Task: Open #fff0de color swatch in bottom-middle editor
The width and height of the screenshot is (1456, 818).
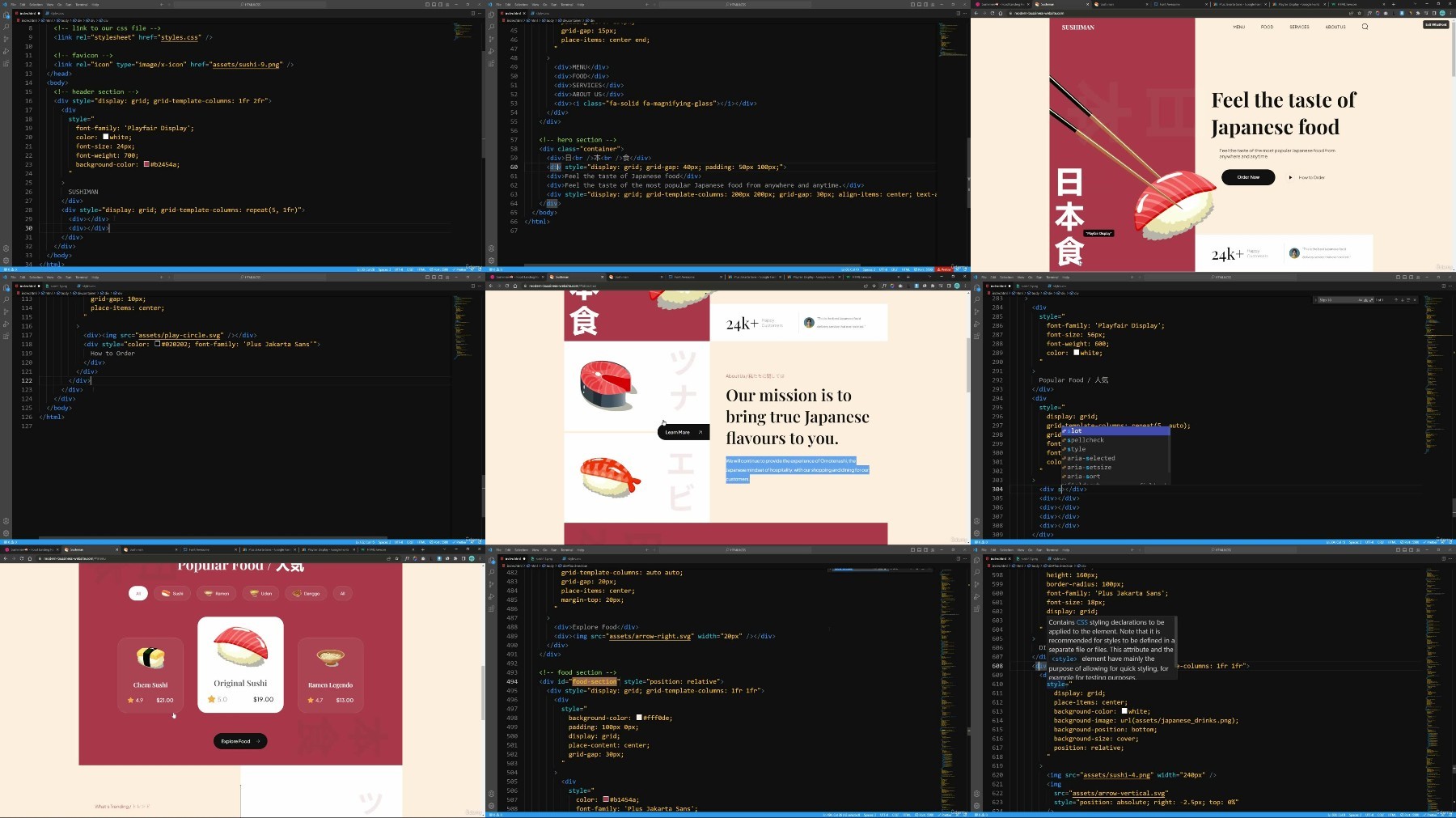Action: pos(639,718)
